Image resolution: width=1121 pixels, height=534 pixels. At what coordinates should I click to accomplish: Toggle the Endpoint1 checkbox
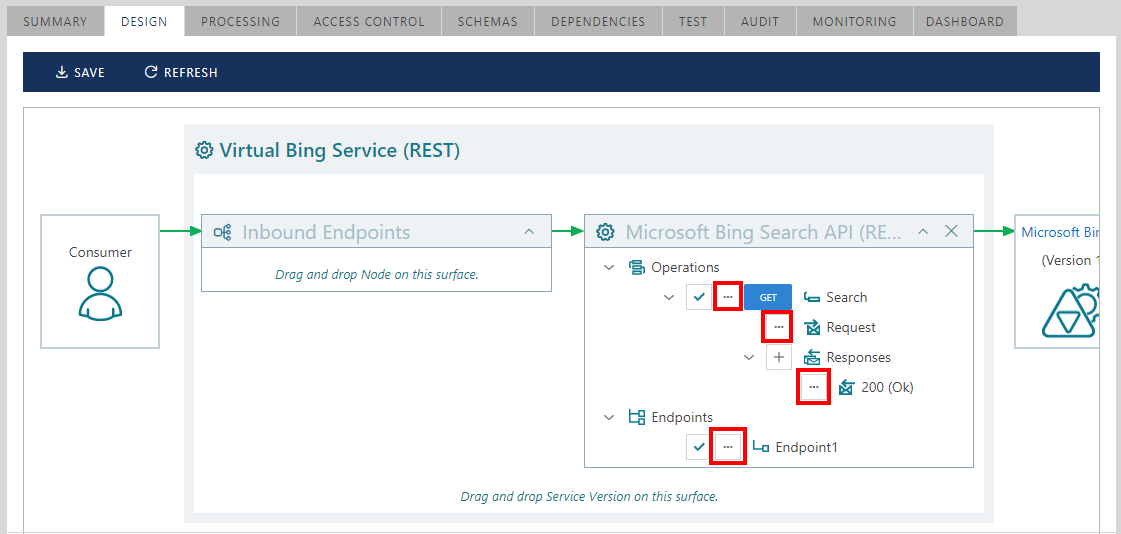pyautogui.click(x=699, y=447)
